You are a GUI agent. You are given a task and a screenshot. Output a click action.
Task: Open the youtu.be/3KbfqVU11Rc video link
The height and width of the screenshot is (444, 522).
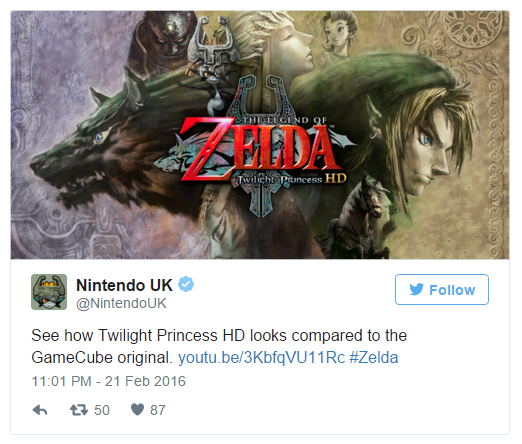pyautogui.click(x=262, y=358)
